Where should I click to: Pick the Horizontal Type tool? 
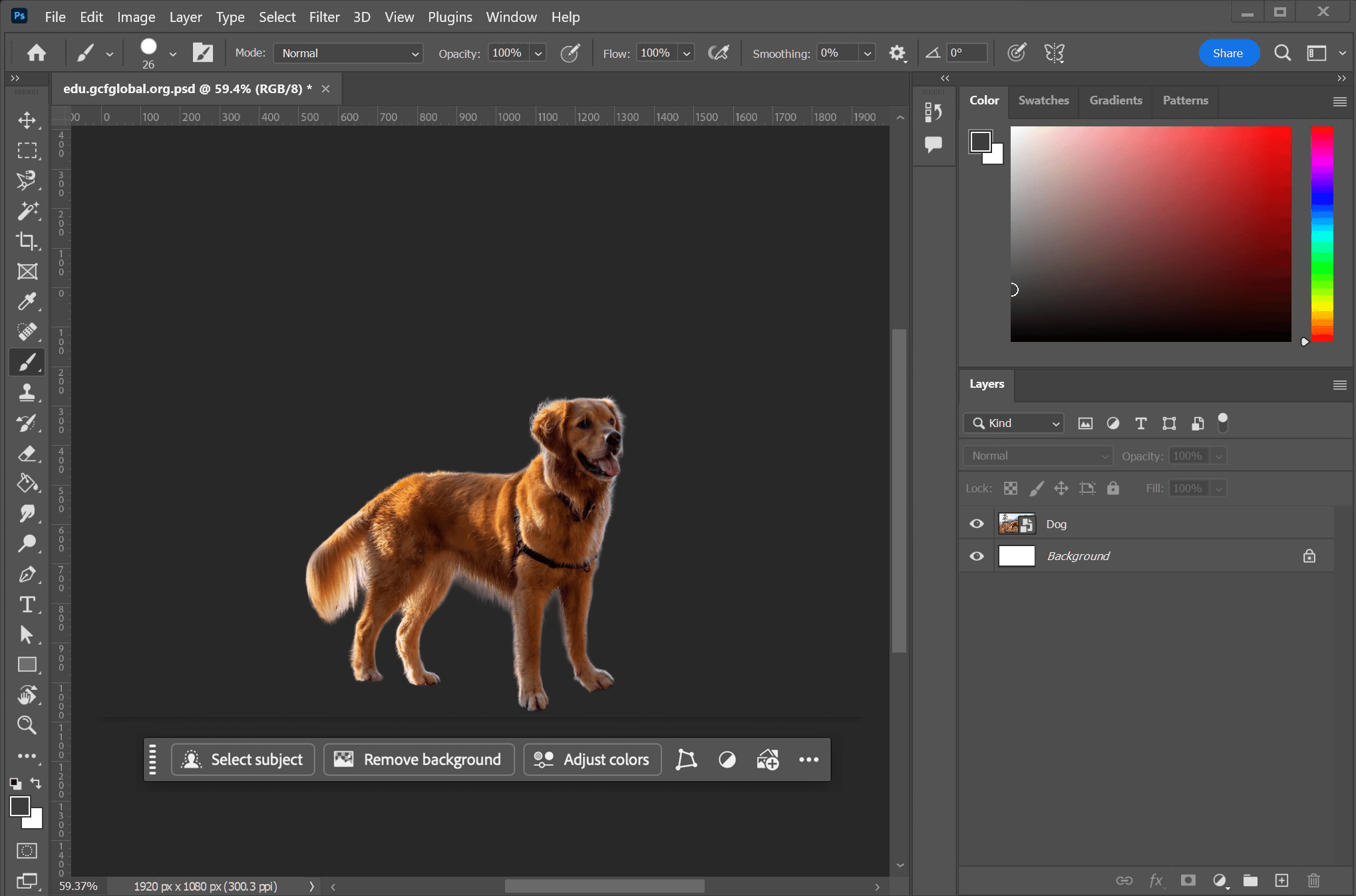[x=27, y=605]
